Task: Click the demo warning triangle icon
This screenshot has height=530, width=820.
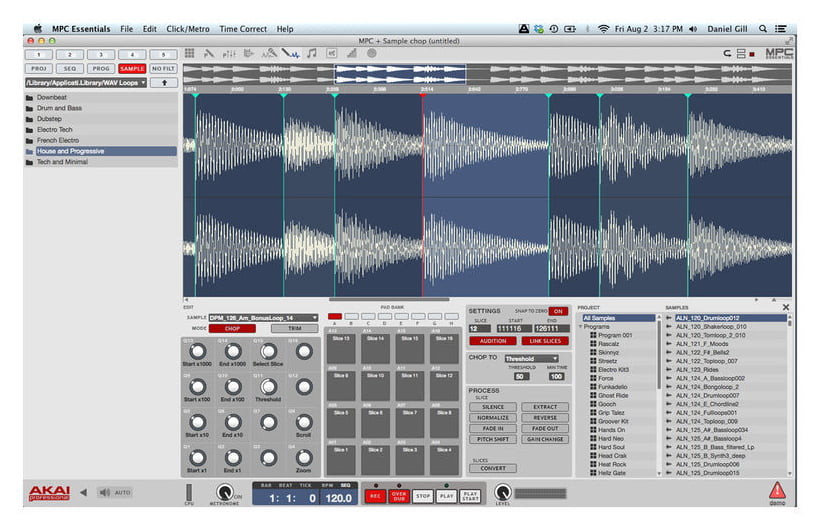Action: point(777,491)
